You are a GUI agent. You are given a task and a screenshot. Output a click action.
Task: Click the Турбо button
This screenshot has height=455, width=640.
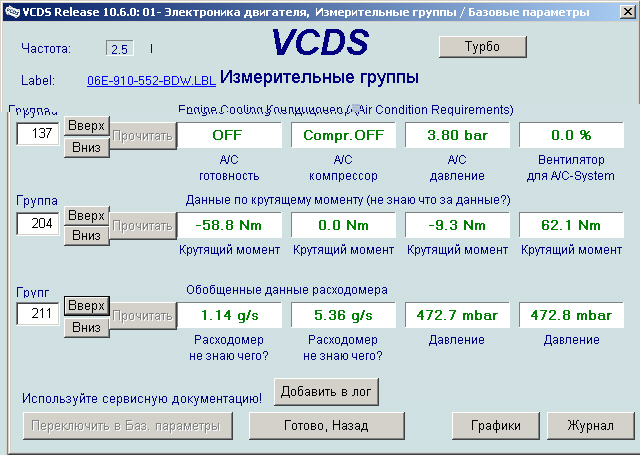[482, 47]
